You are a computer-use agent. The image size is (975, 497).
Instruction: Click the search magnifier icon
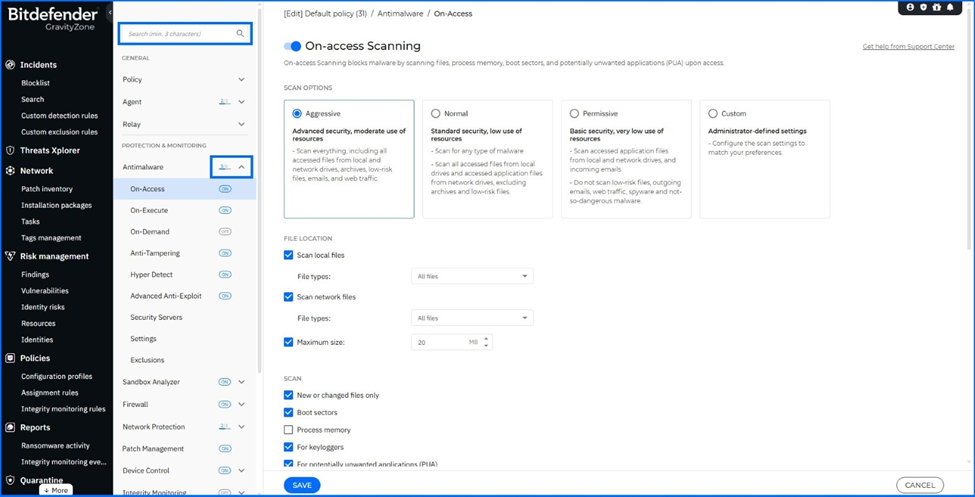click(240, 34)
